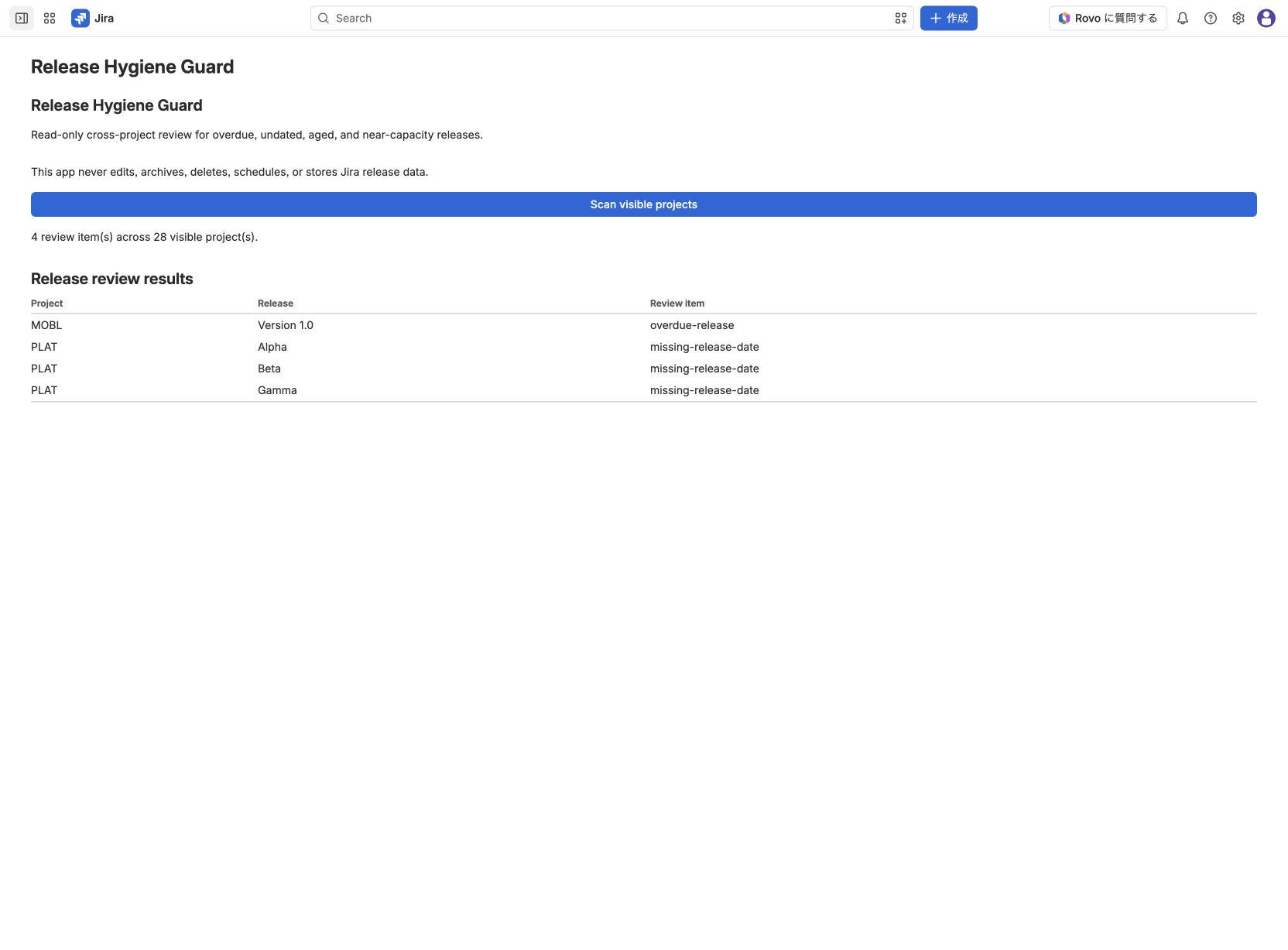This screenshot has height=950, width=1288.
Task: Open settings gear icon
Action: click(1238, 18)
